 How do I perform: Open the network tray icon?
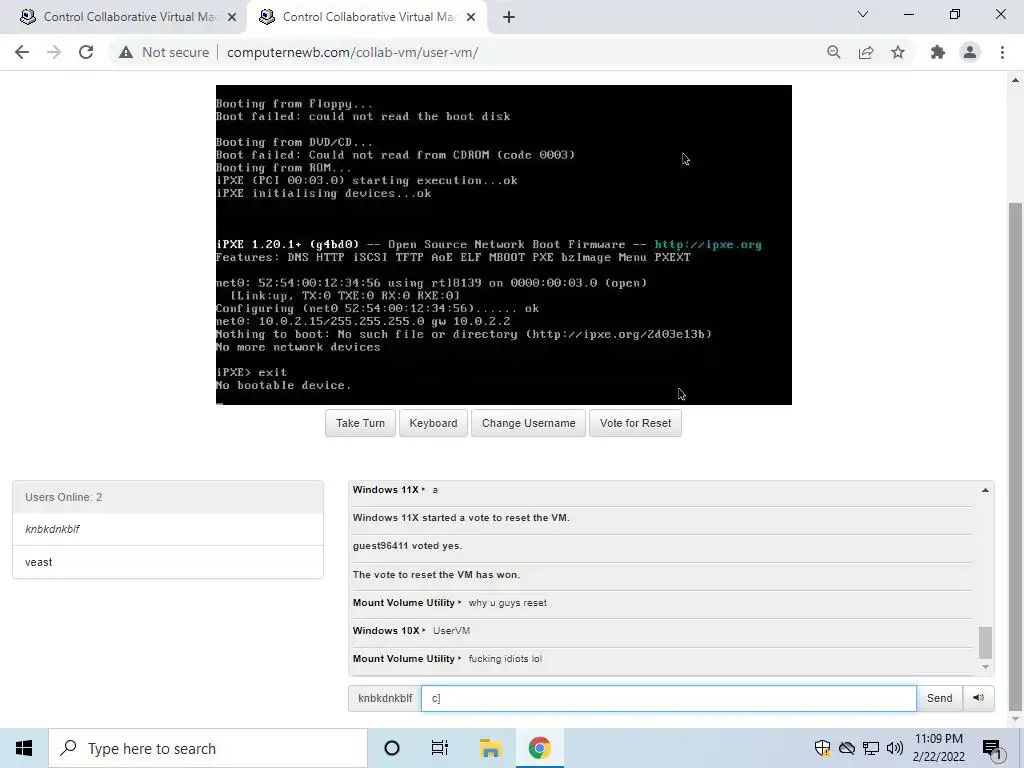tap(871, 748)
